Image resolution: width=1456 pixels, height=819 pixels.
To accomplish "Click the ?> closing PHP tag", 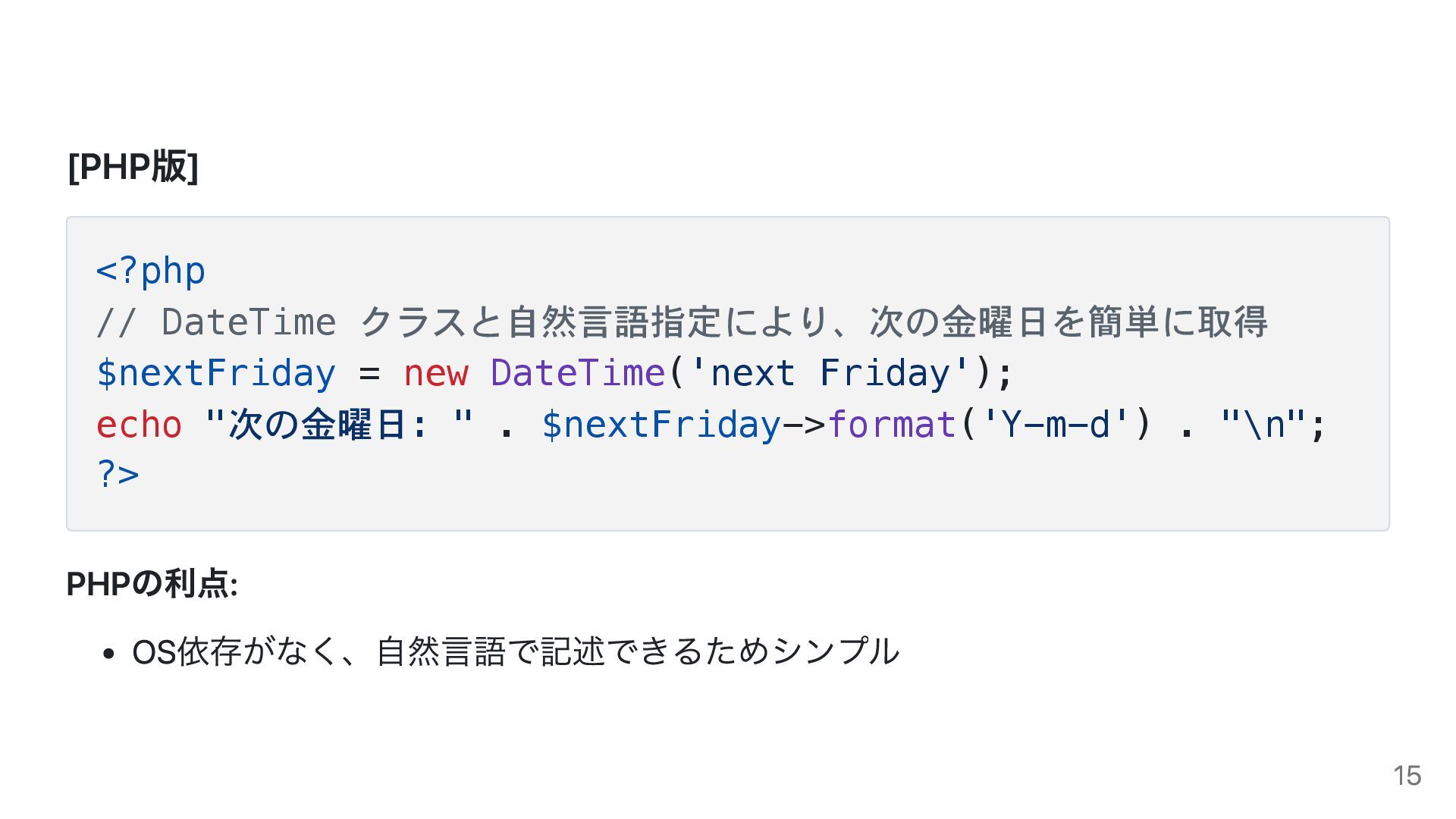I will click(118, 475).
